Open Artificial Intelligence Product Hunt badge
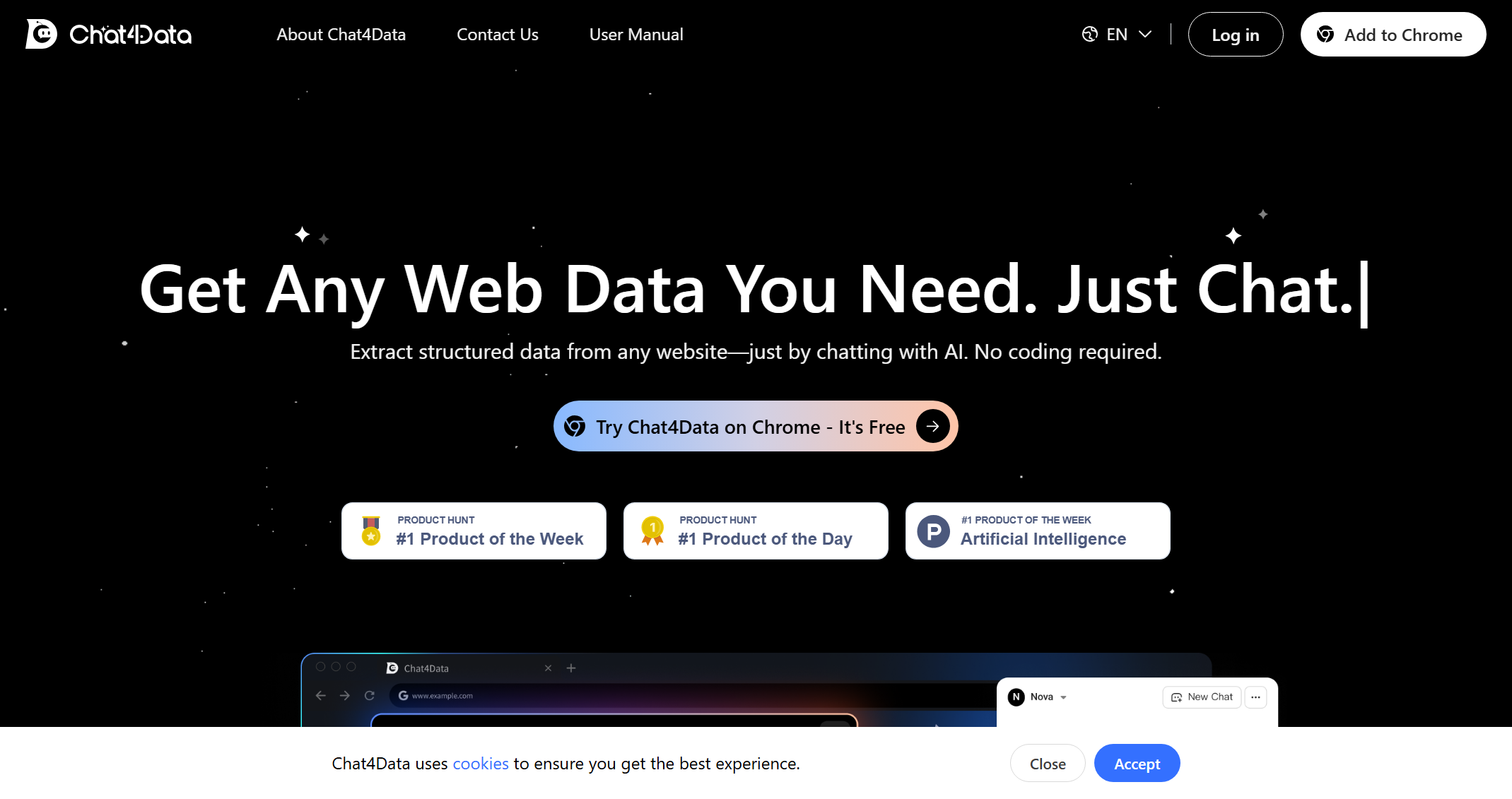Screen dimensions: 1512x799 (1038, 531)
